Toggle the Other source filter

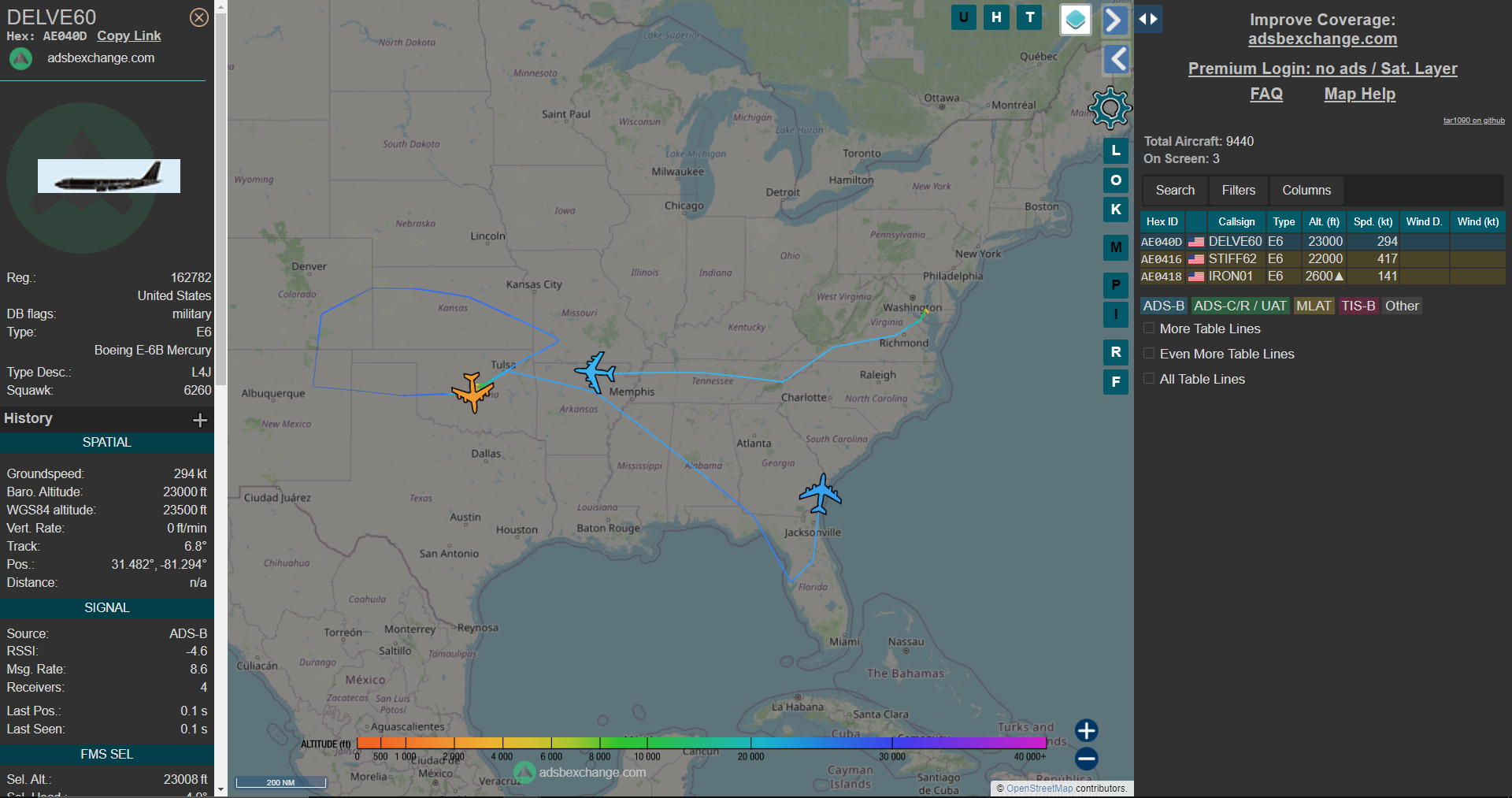(x=1402, y=306)
